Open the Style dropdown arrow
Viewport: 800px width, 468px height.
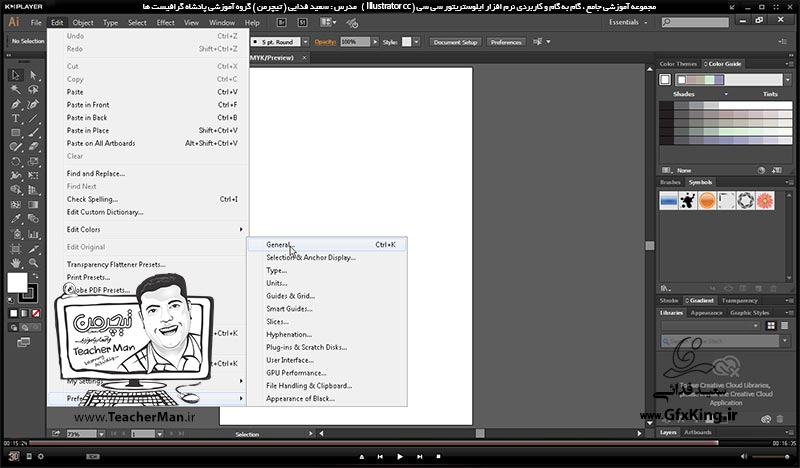click(x=416, y=42)
